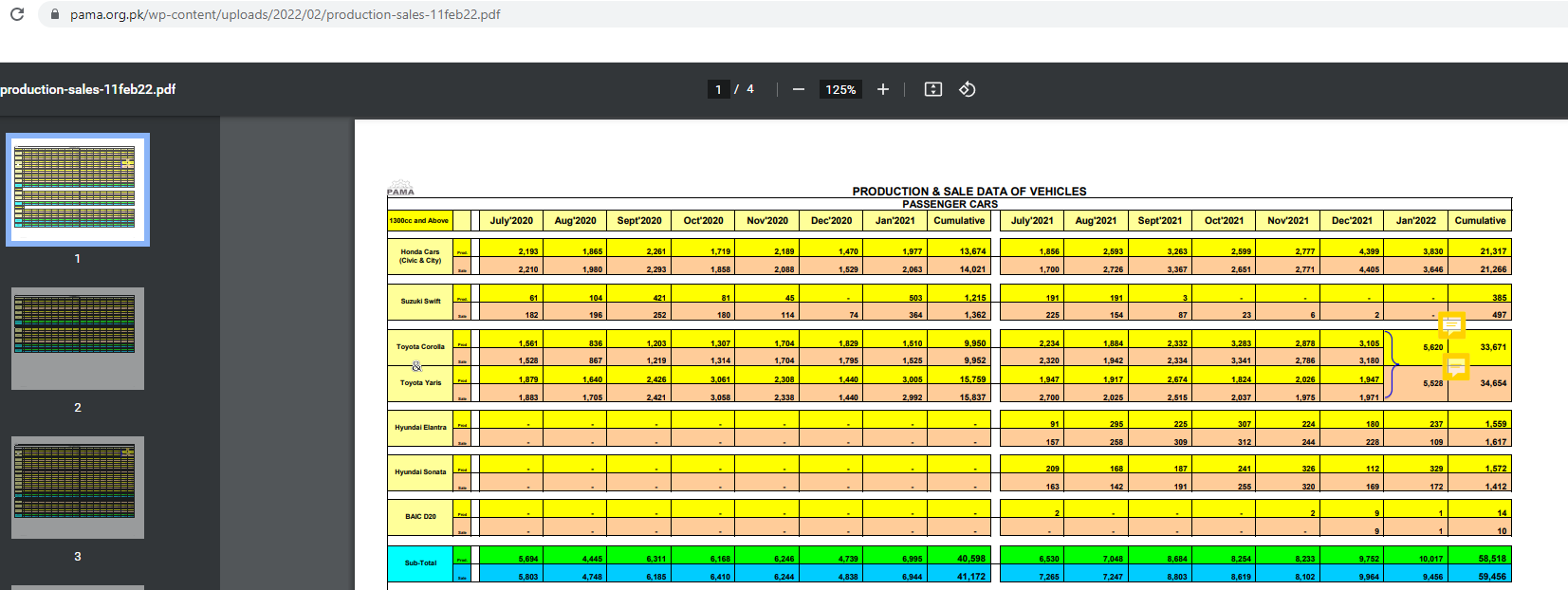Click the document title production-sales-11feb22.pdf

point(88,89)
